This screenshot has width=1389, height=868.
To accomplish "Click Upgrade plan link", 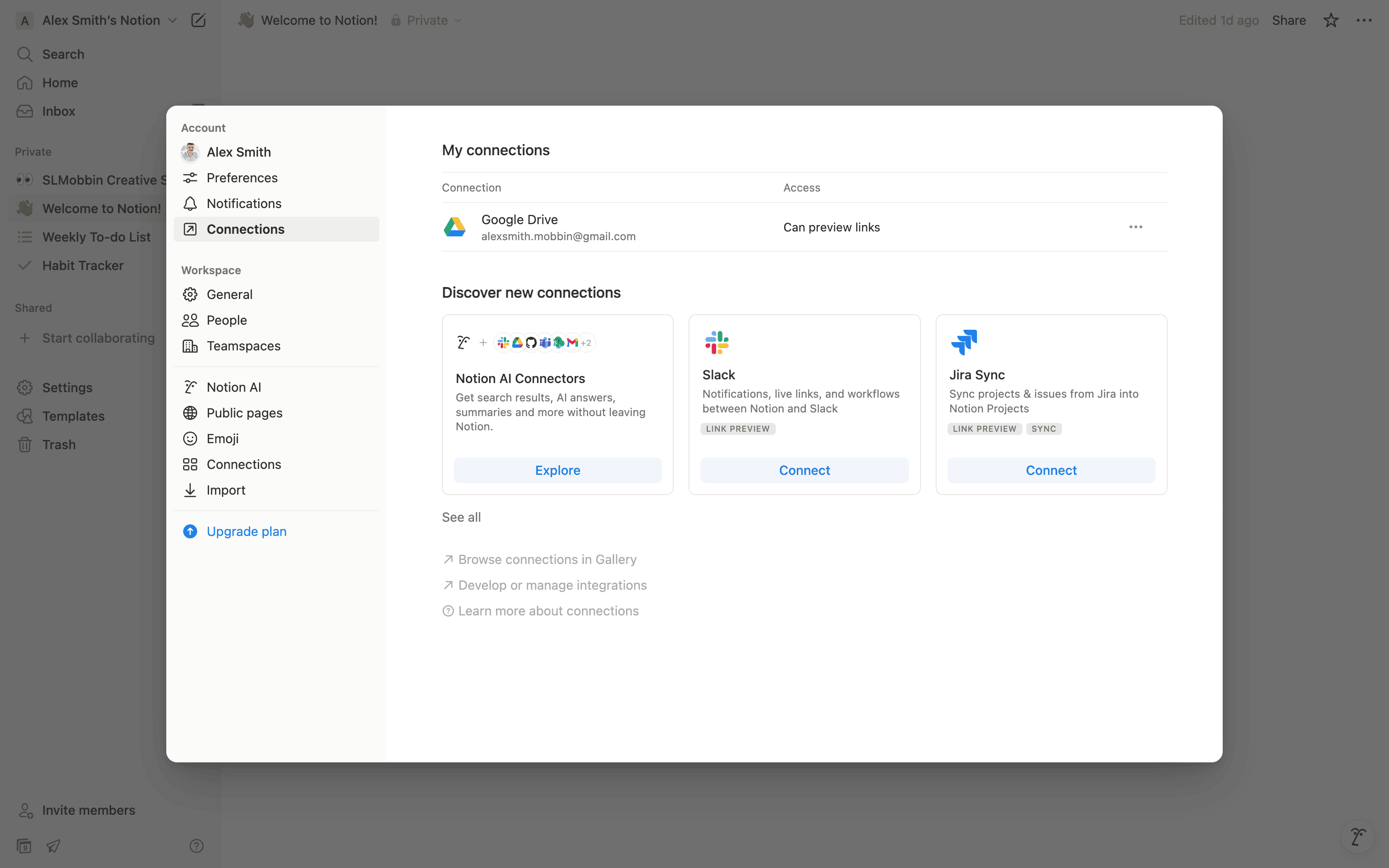I will click(246, 532).
